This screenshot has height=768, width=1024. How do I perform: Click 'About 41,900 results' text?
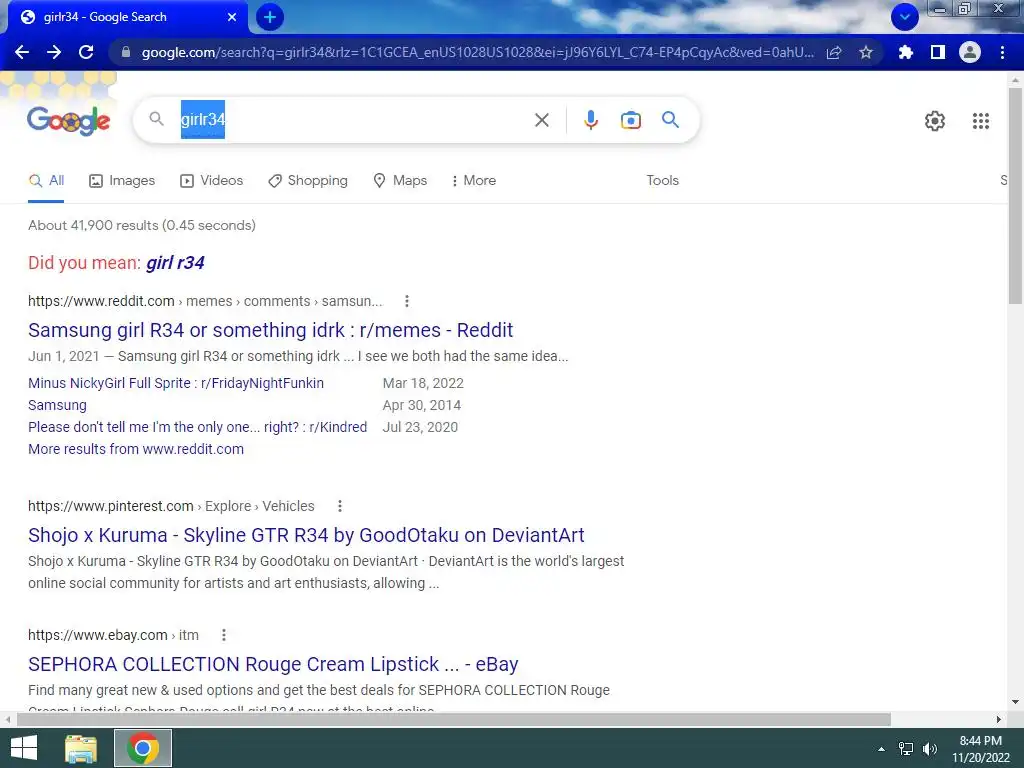[142, 225]
